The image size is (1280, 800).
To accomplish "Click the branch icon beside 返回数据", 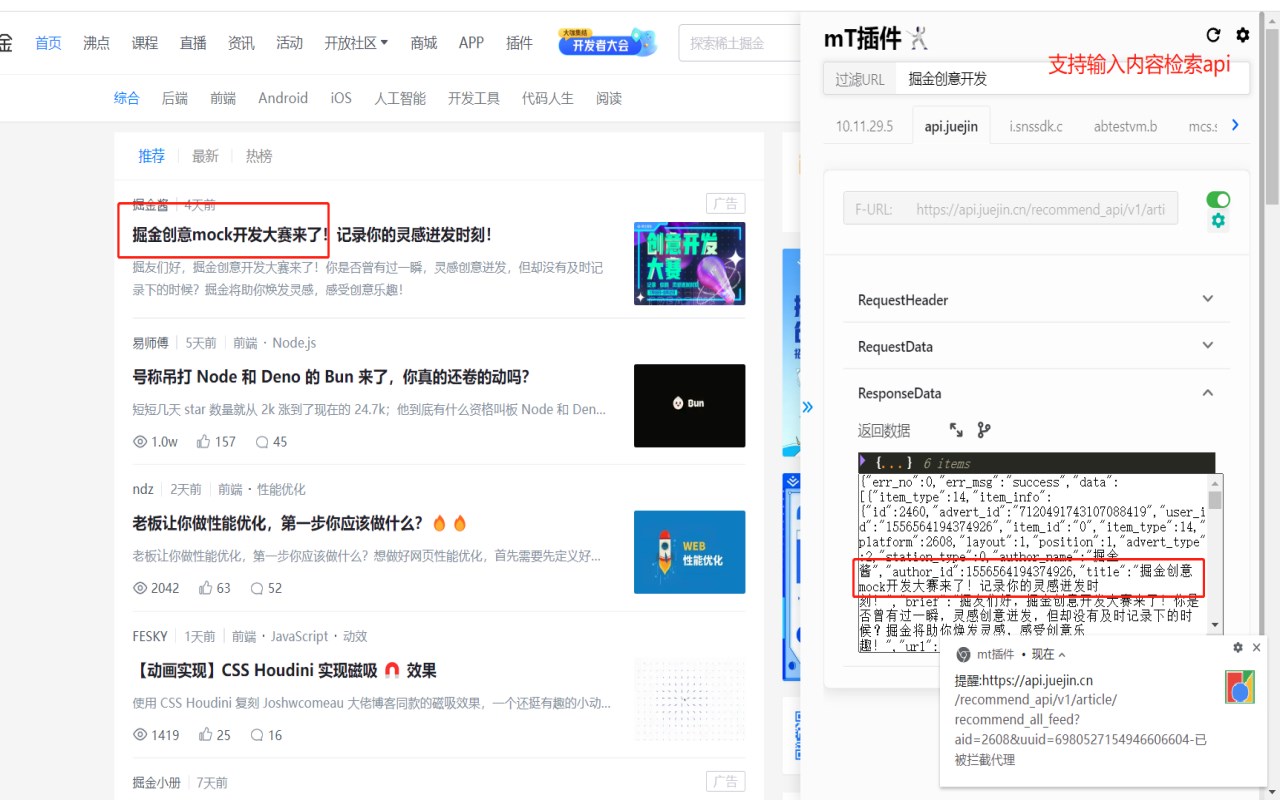I will [x=984, y=430].
